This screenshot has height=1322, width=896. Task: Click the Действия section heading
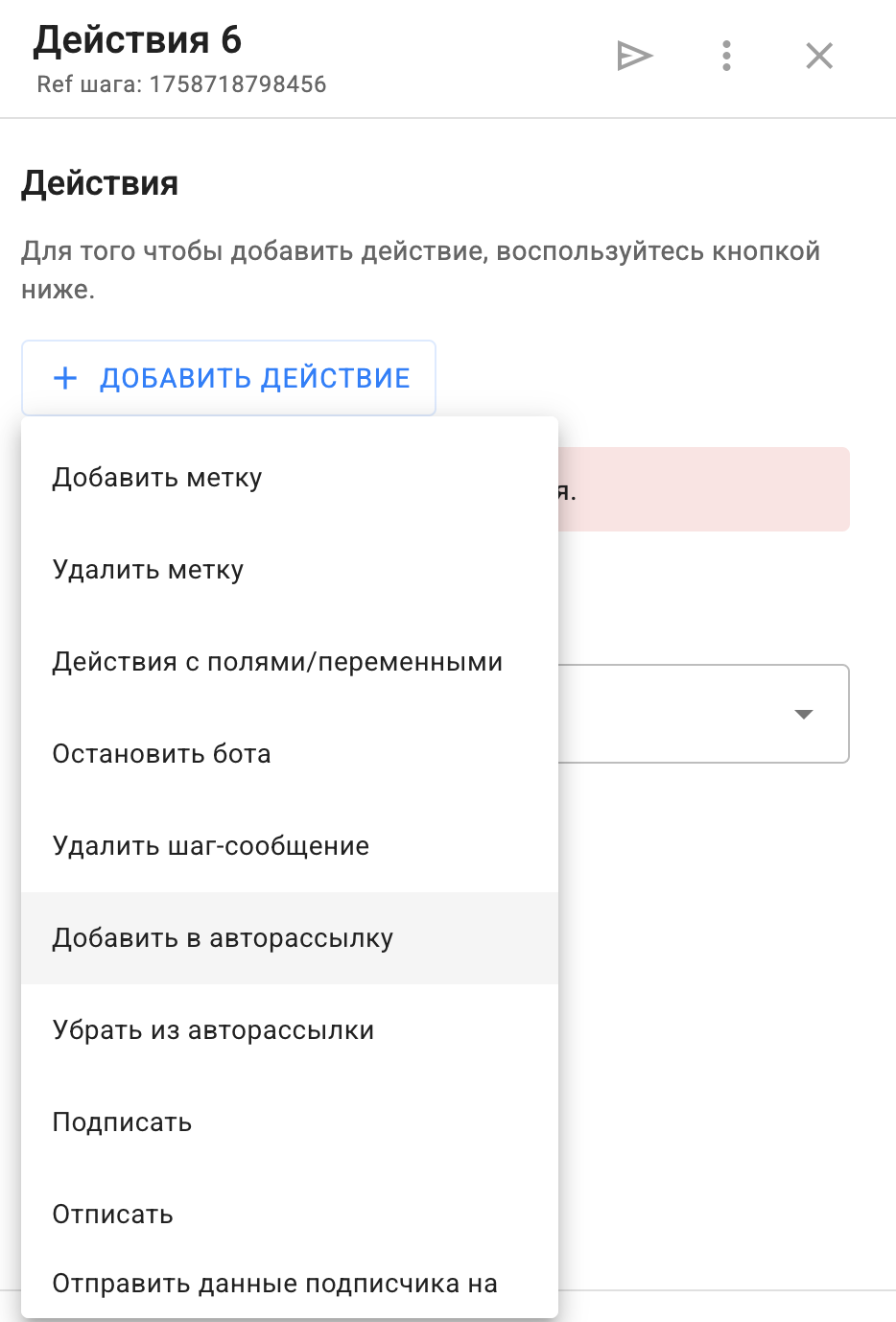(100, 183)
